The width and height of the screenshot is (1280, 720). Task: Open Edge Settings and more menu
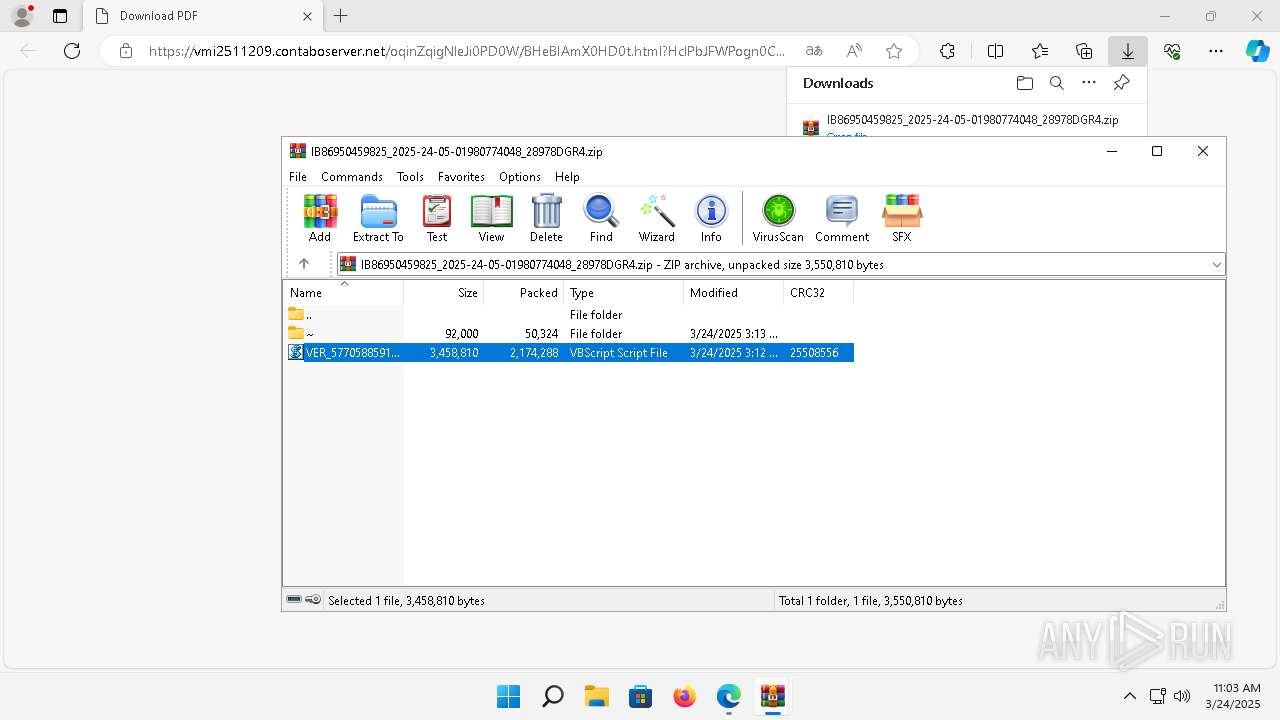(1216, 51)
